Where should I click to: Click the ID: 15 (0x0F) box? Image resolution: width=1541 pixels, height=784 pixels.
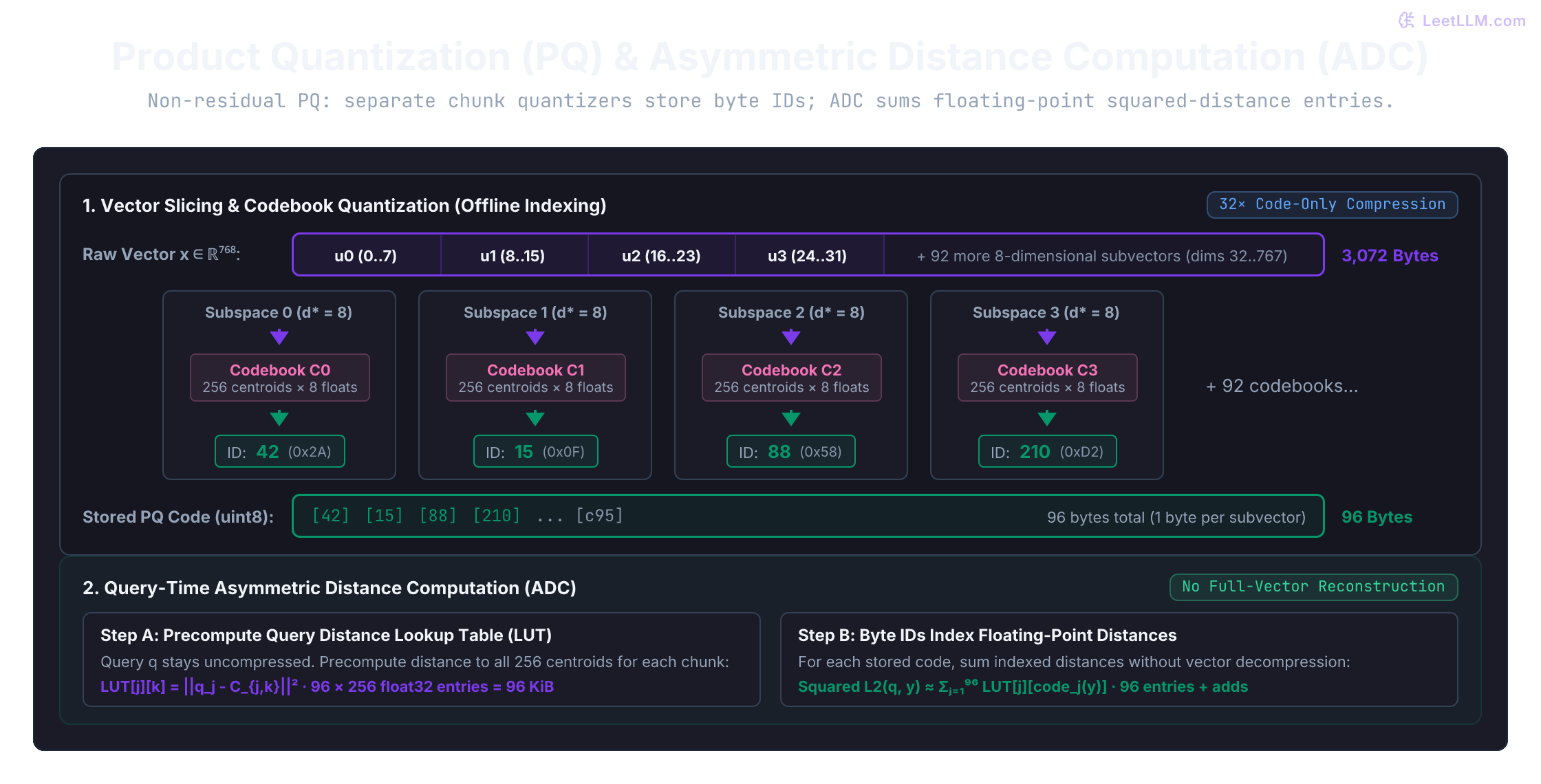[536, 451]
